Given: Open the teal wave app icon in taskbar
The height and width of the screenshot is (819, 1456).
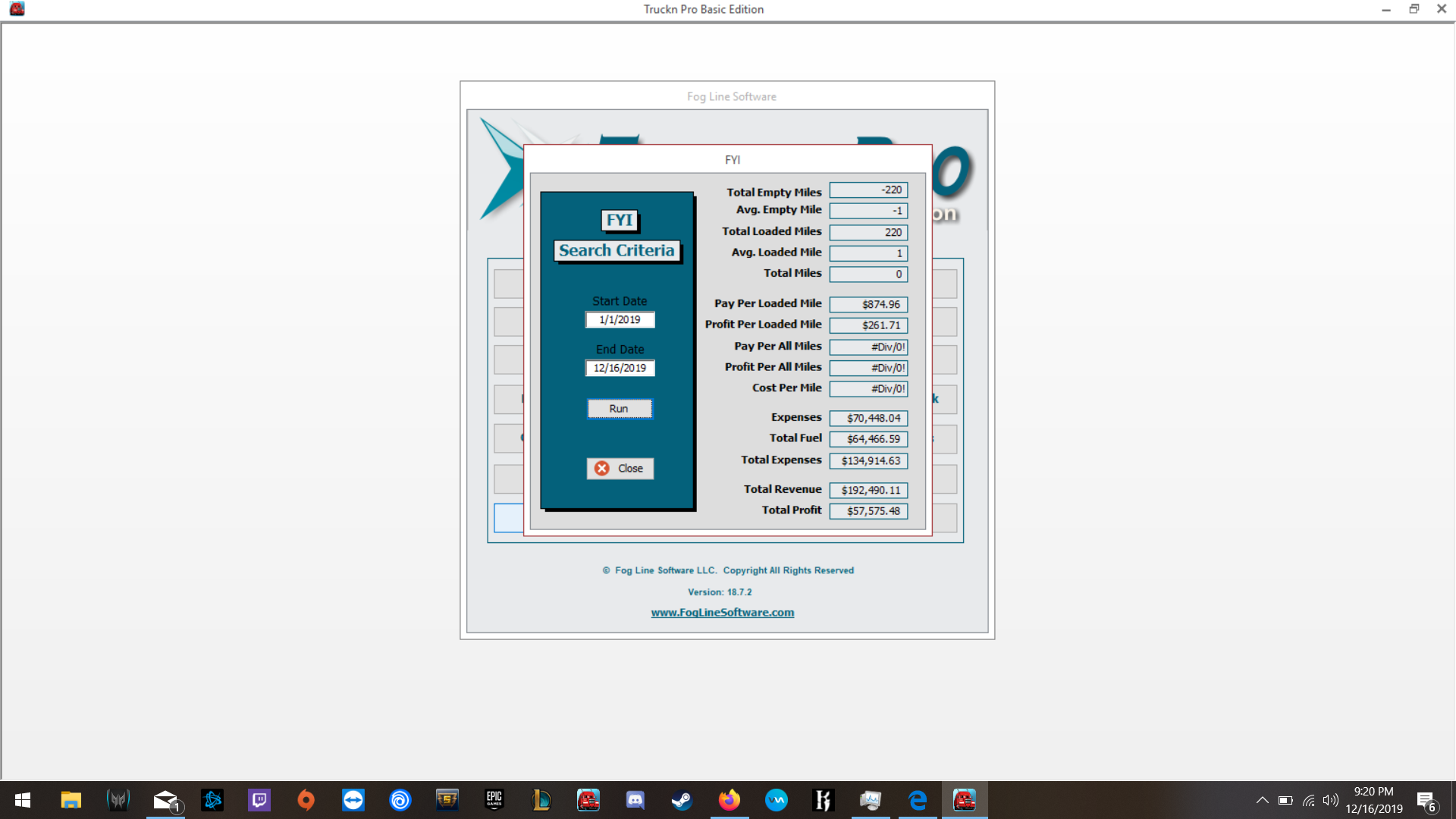Looking at the screenshot, I should [x=777, y=800].
